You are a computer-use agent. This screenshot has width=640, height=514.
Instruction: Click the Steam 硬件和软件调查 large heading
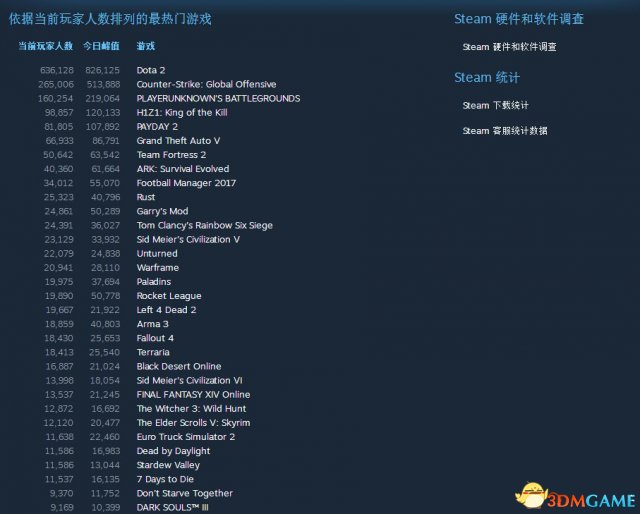(x=519, y=19)
